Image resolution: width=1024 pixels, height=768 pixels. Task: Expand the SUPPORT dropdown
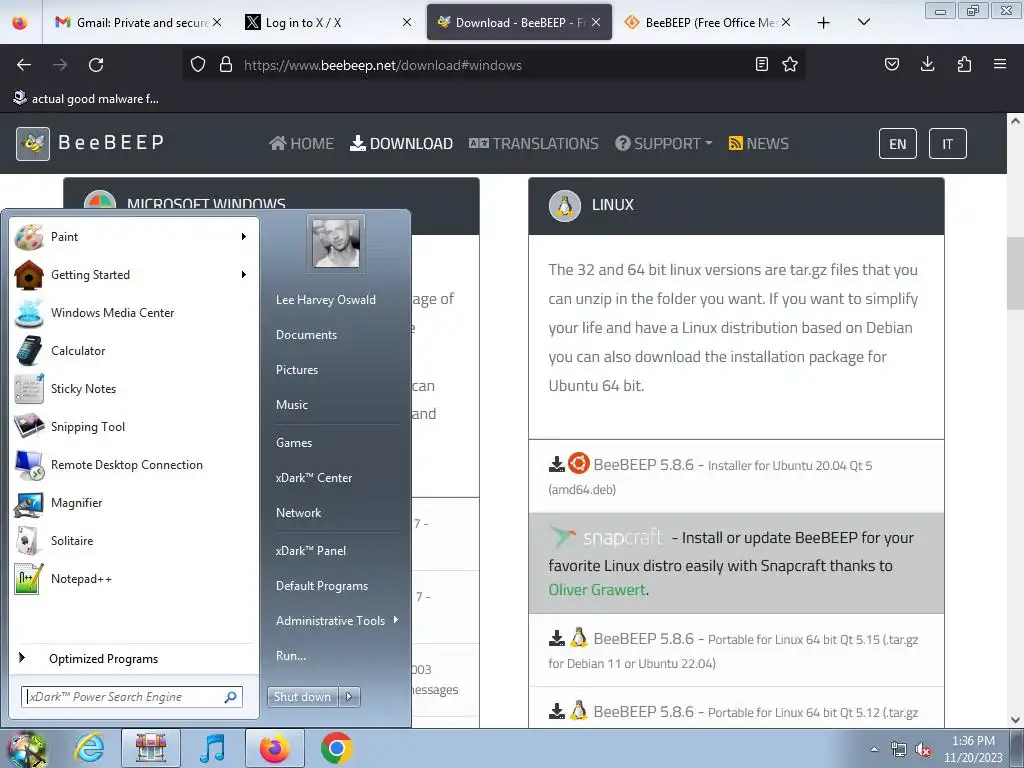click(x=664, y=144)
